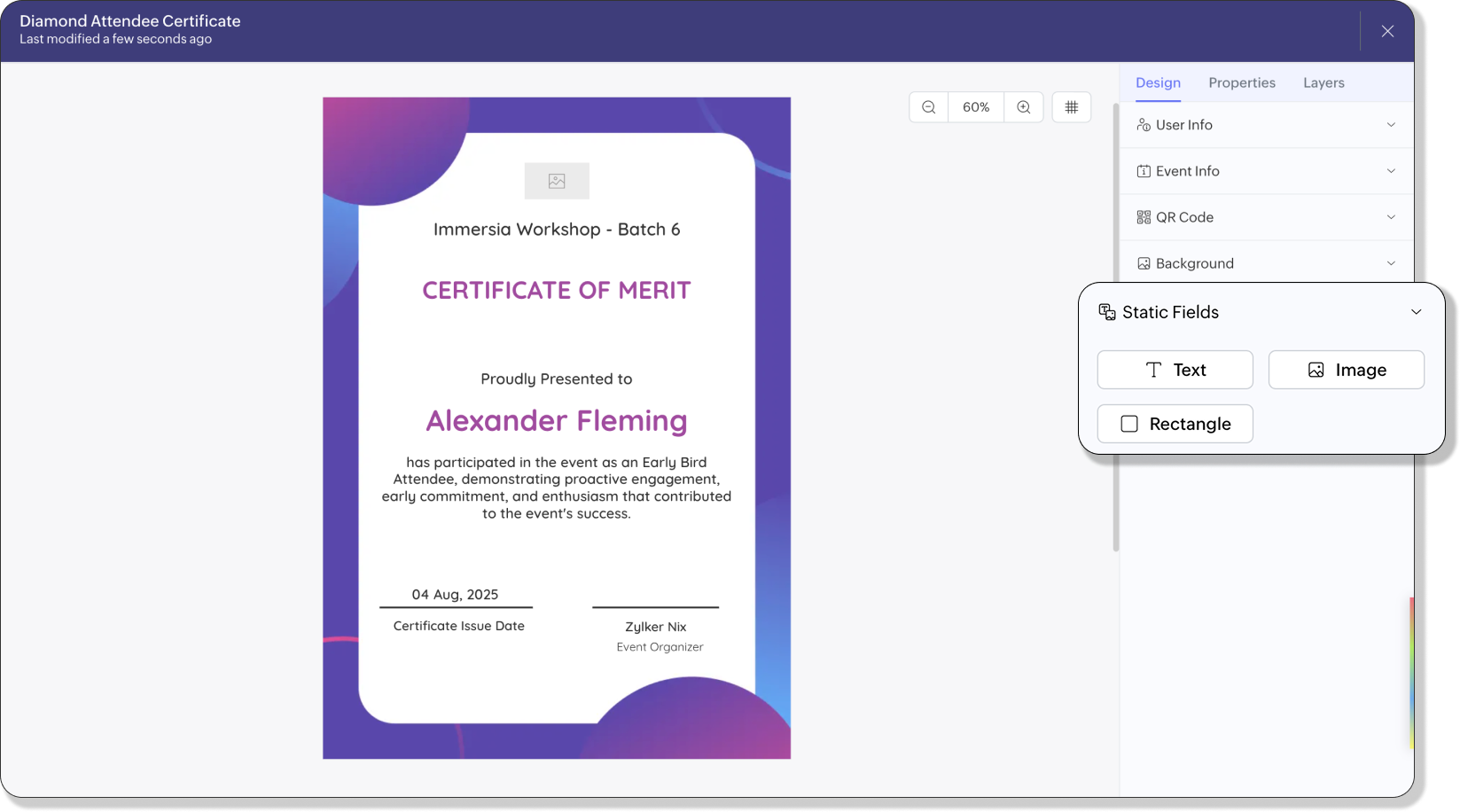Click the 'Static Fields' section label
Viewport: 1460px width, 812px height.
click(x=1170, y=312)
